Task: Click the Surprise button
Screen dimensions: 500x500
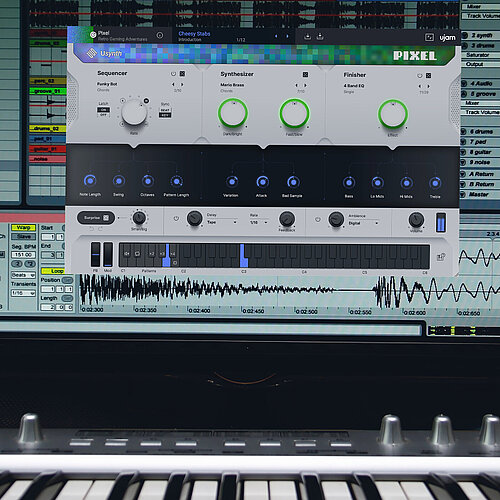Action: pyautogui.click(x=96, y=218)
